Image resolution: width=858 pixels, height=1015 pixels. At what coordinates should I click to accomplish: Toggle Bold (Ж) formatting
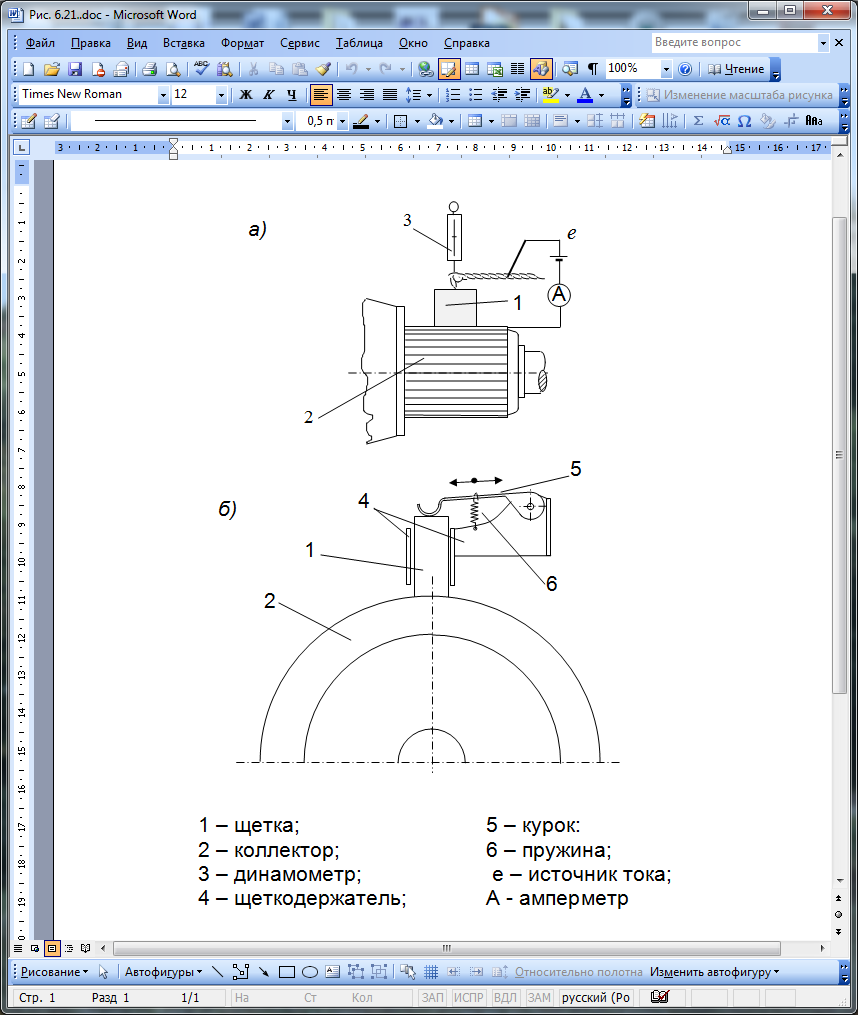click(x=246, y=95)
